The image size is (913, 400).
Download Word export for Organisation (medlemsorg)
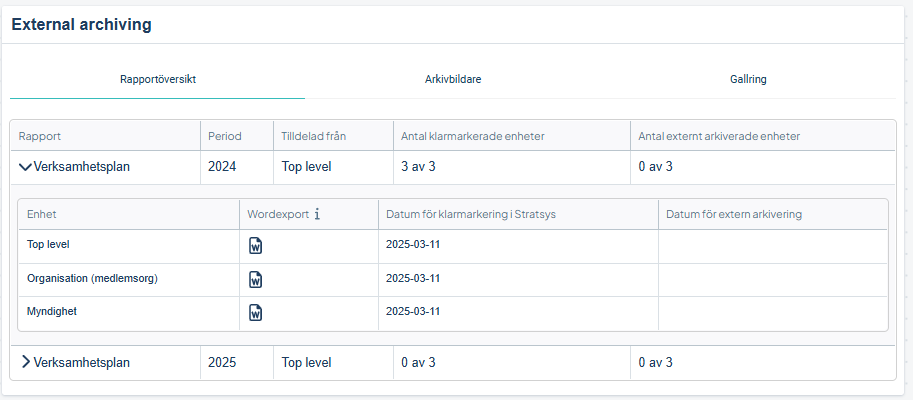256,279
